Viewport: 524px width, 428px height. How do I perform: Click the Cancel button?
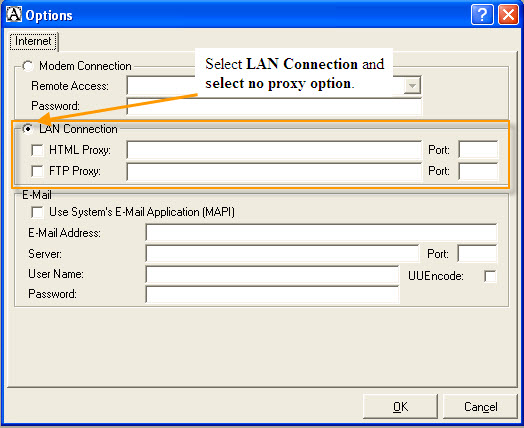pos(480,407)
